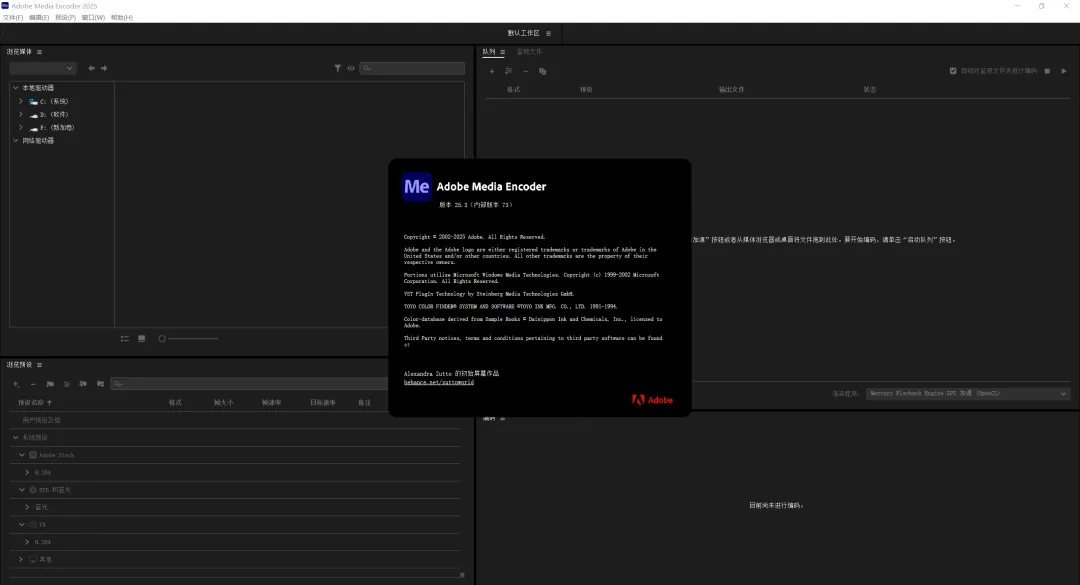Click the preset list horizontal scrollbar
Image resolution: width=1080 pixels, height=585 pixels.
[235, 575]
